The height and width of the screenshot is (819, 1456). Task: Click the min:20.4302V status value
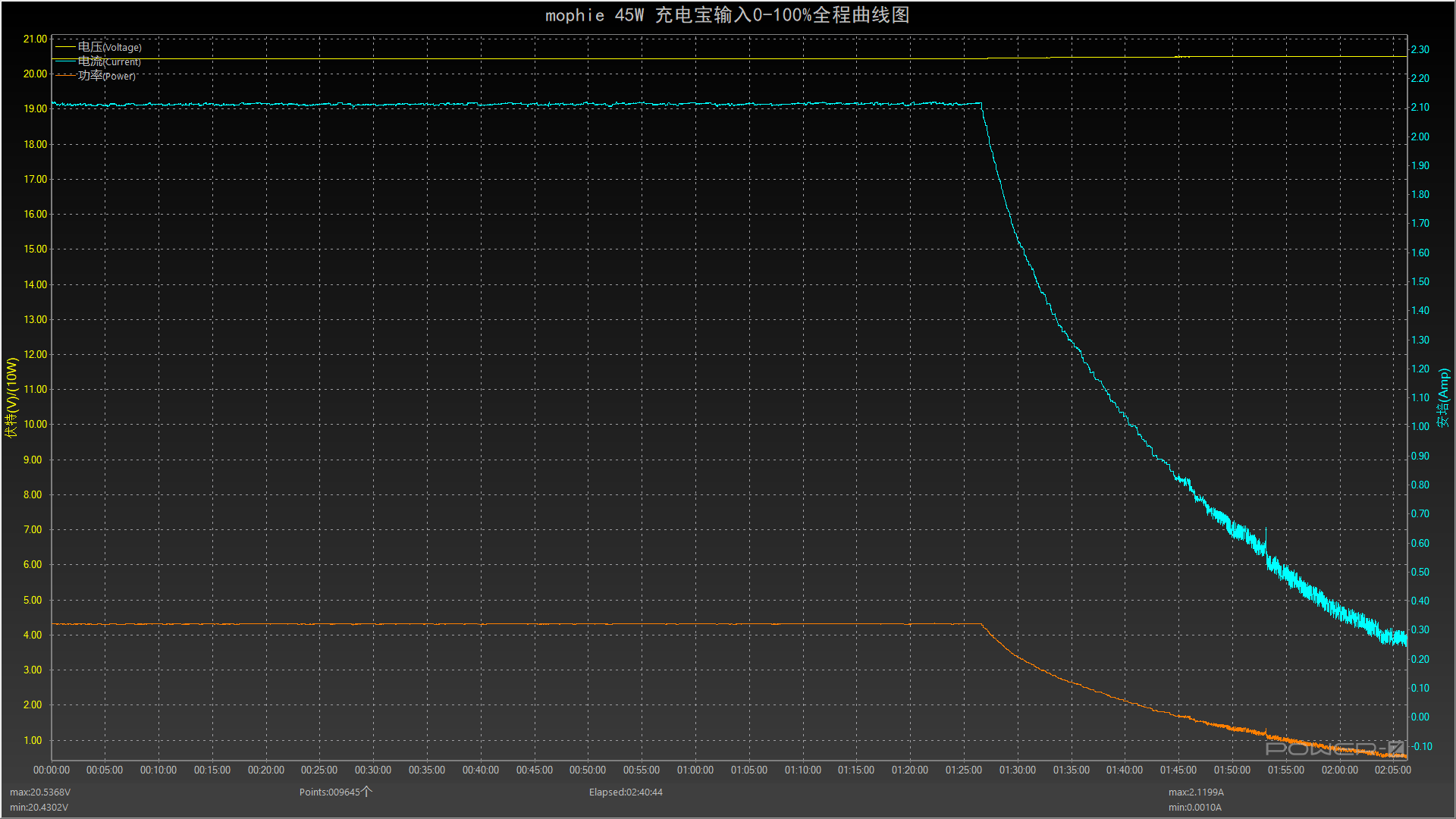point(39,807)
